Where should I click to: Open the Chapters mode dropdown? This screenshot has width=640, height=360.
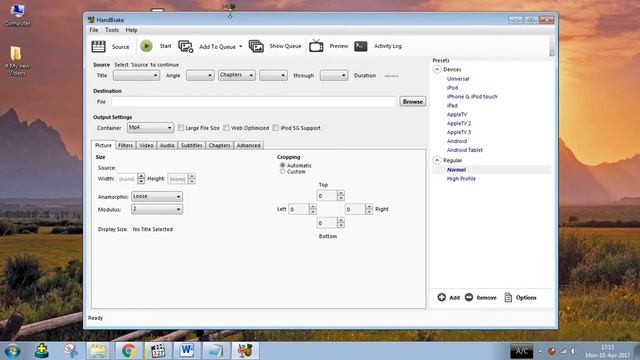(237, 75)
